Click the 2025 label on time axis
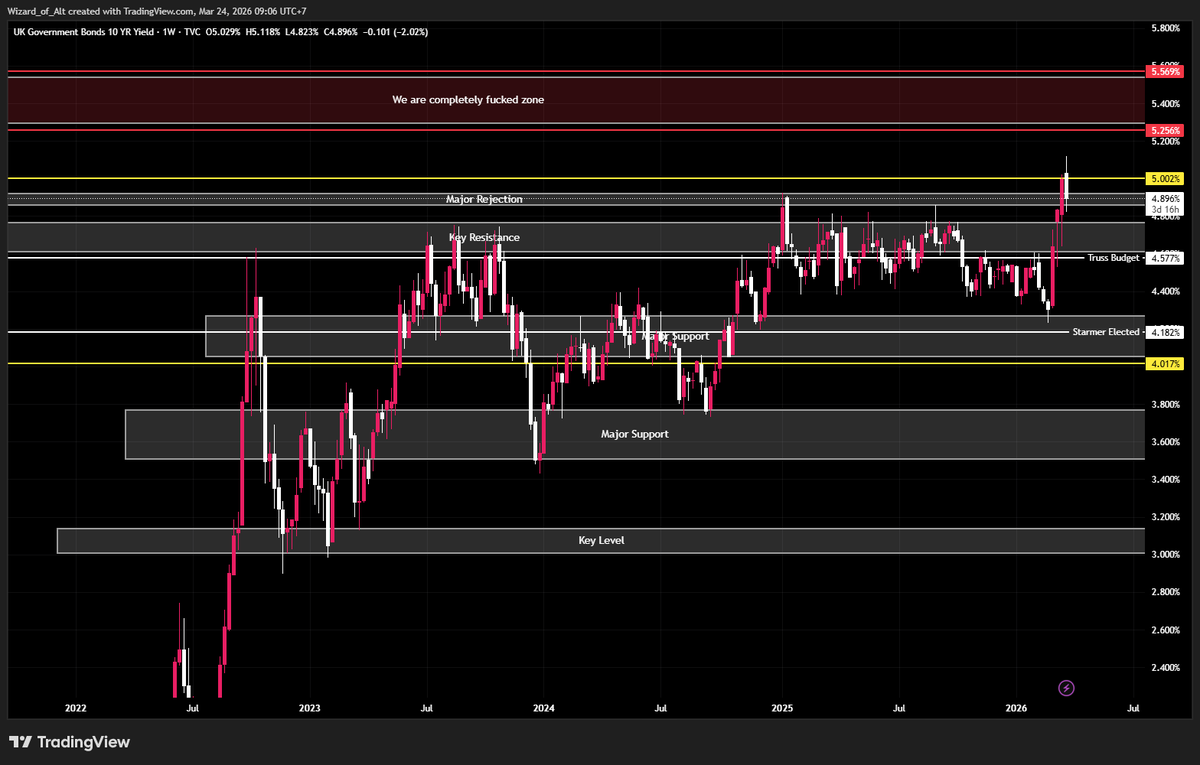This screenshot has width=1200, height=765. 782,708
